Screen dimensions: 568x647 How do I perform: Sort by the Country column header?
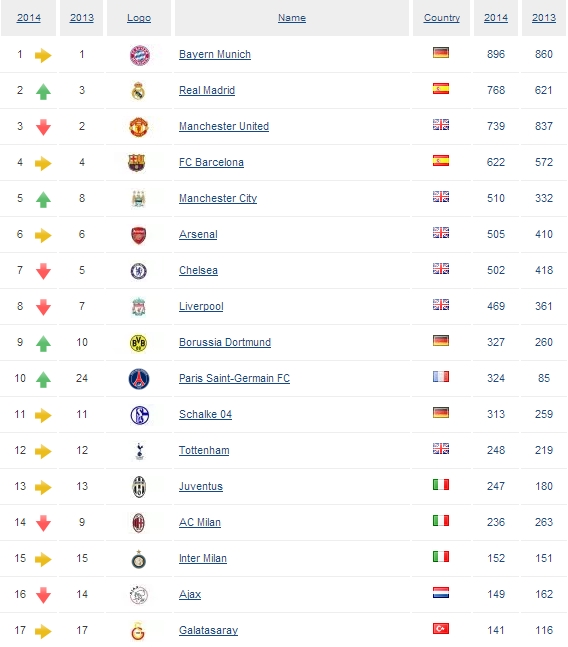click(442, 18)
